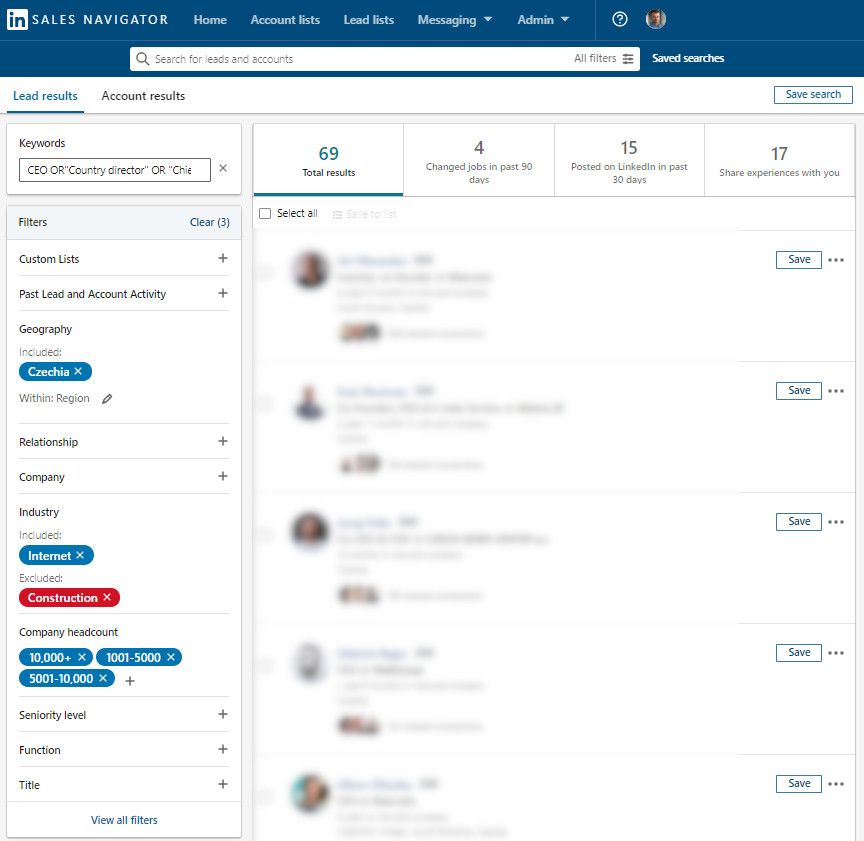Remove the 5001-10,000 headcount chip
This screenshot has height=841, width=864.
tap(103, 678)
